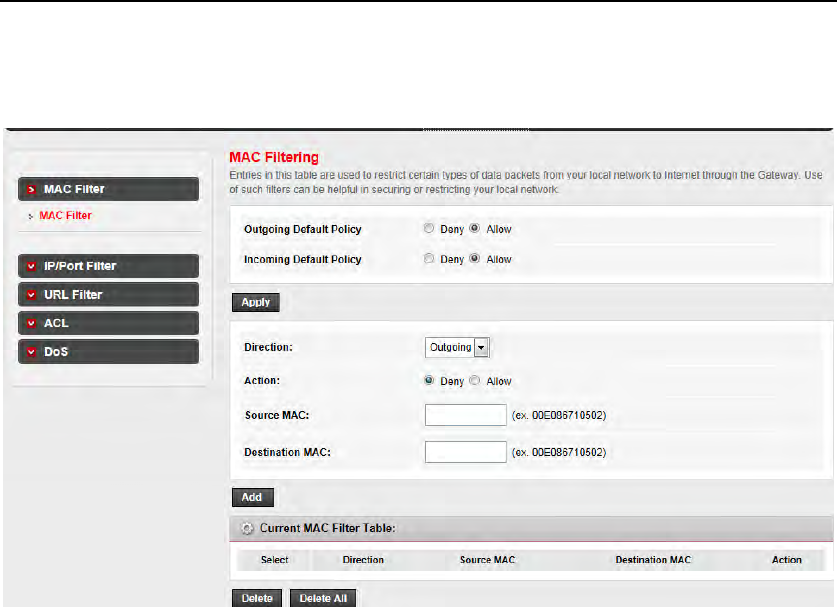Click the Select column header
The width and height of the screenshot is (837, 607).
coord(274,560)
